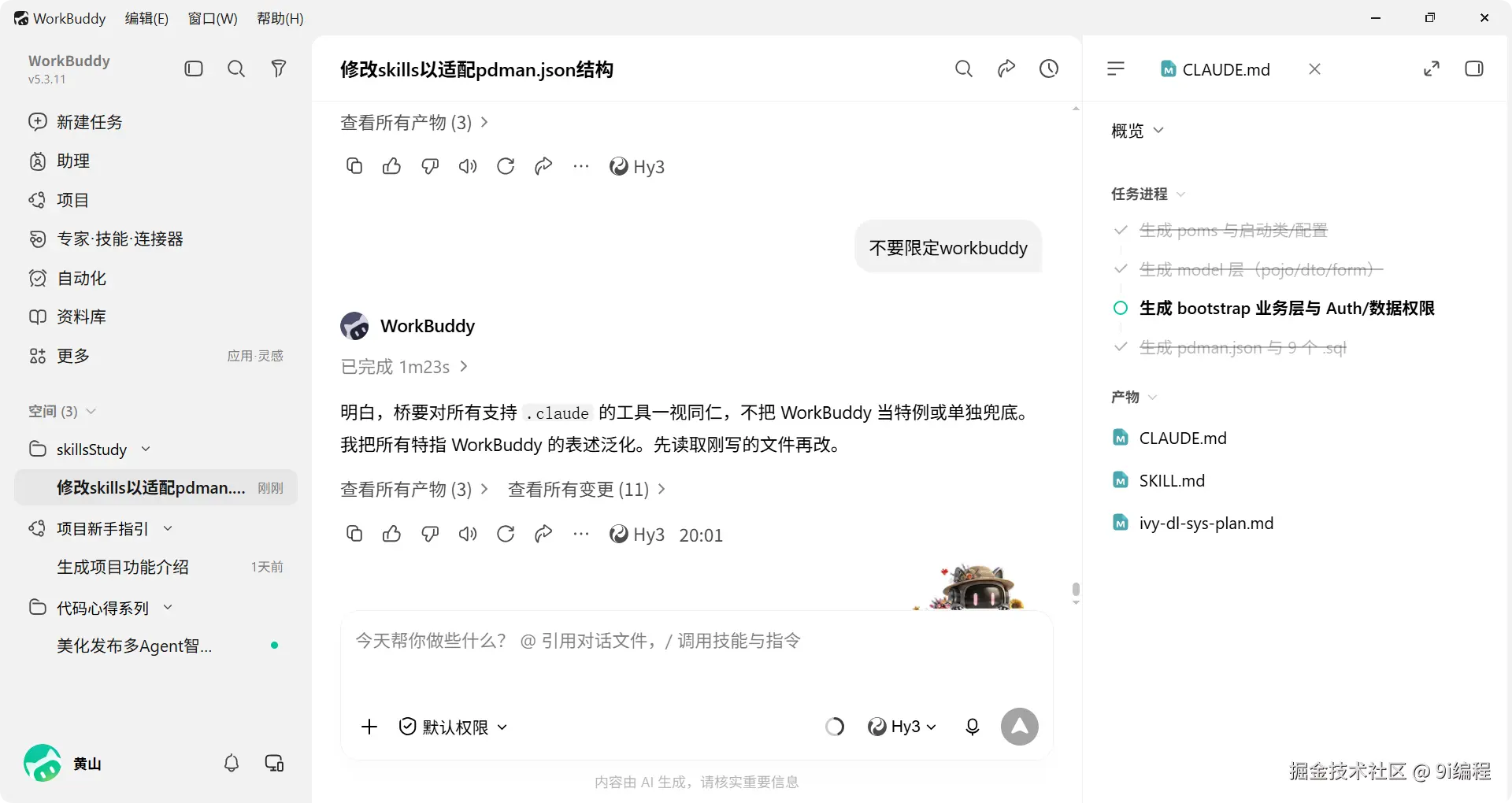Open Hy3 model selector dropdown

coord(902,727)
